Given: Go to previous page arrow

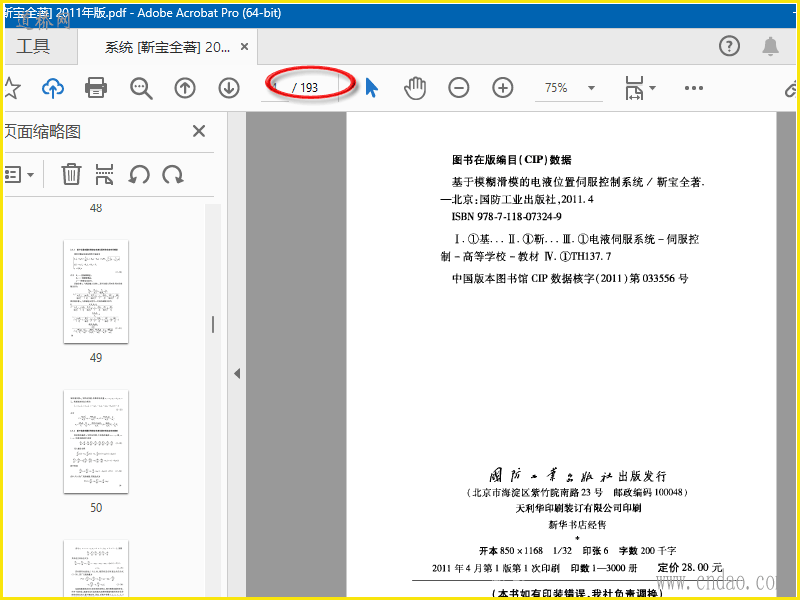Looking at the screenshot, I should click(x=185, y=88).
